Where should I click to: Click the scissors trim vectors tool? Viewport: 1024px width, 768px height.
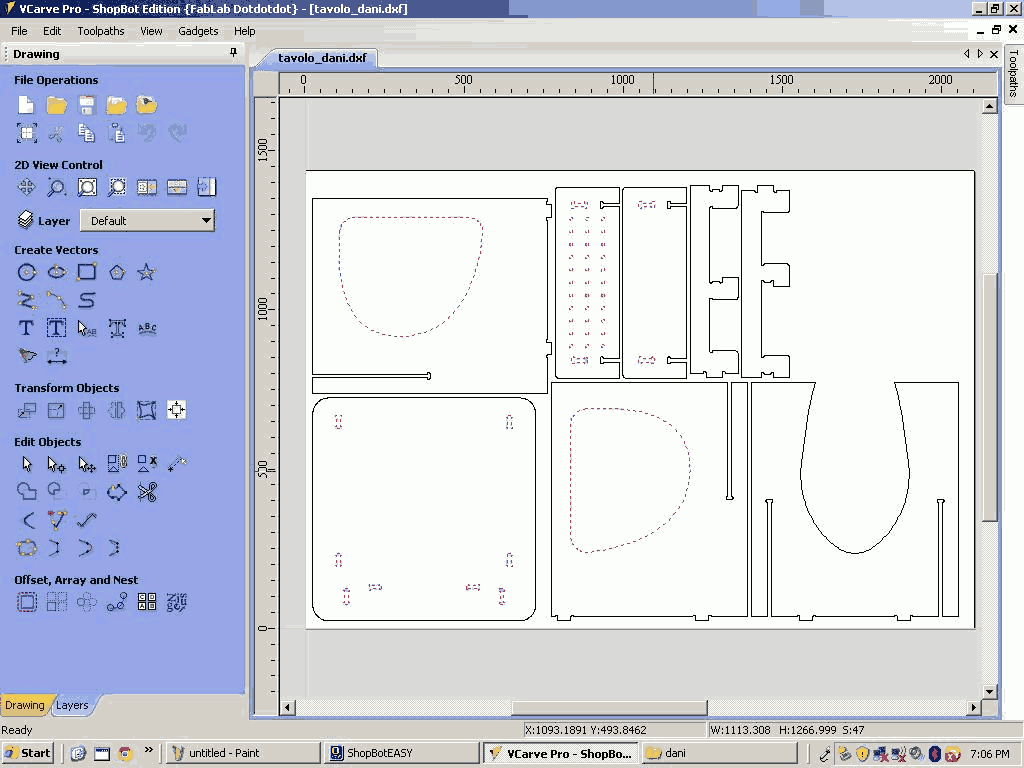147,492
